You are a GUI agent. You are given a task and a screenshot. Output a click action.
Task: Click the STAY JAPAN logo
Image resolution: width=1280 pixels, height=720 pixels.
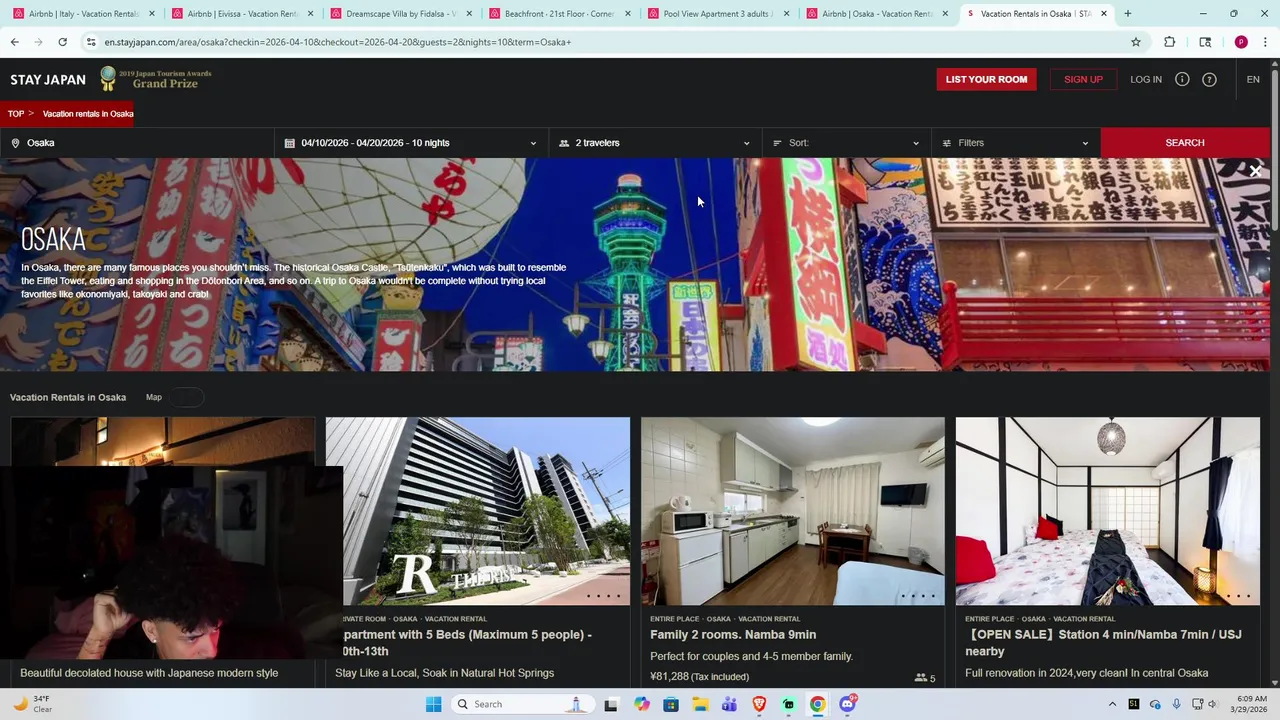[x=48, y=79]
